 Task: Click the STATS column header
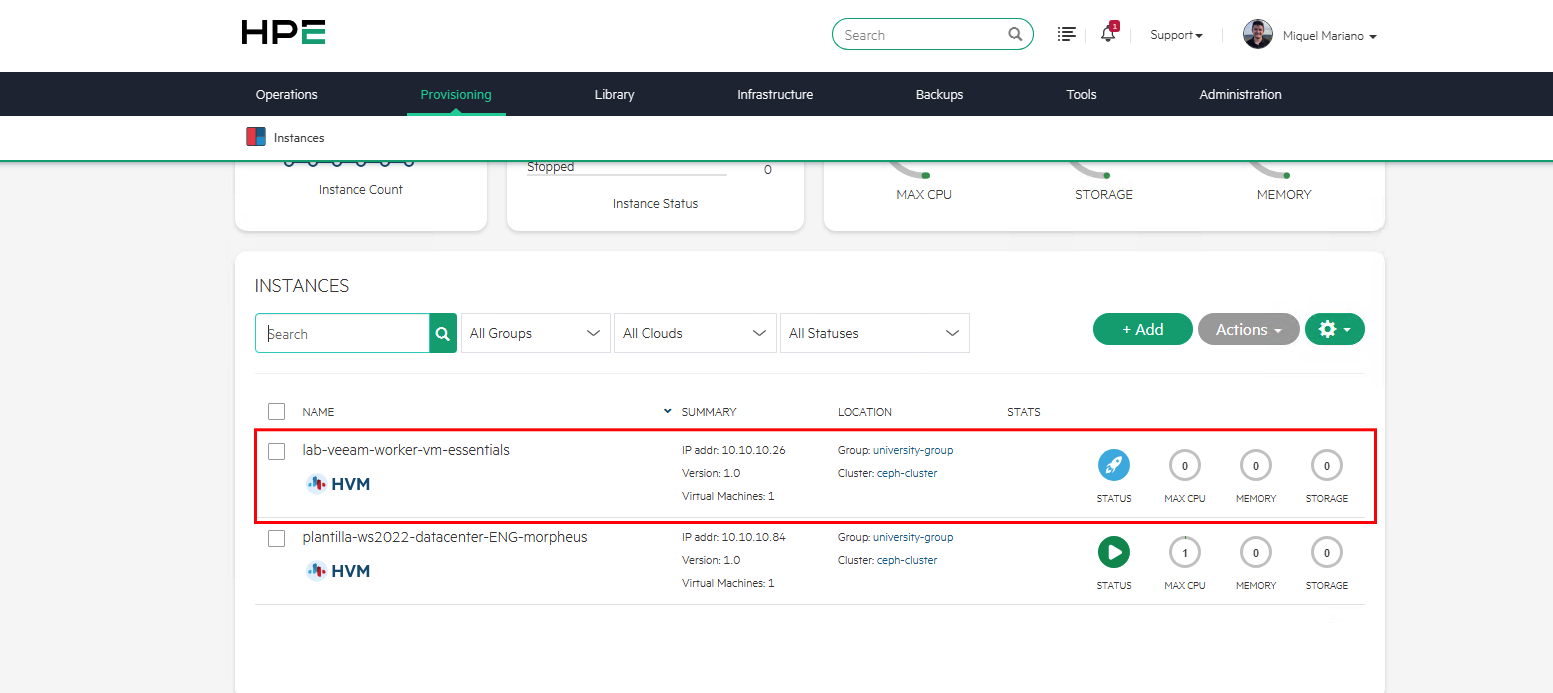pos(1024,412)
